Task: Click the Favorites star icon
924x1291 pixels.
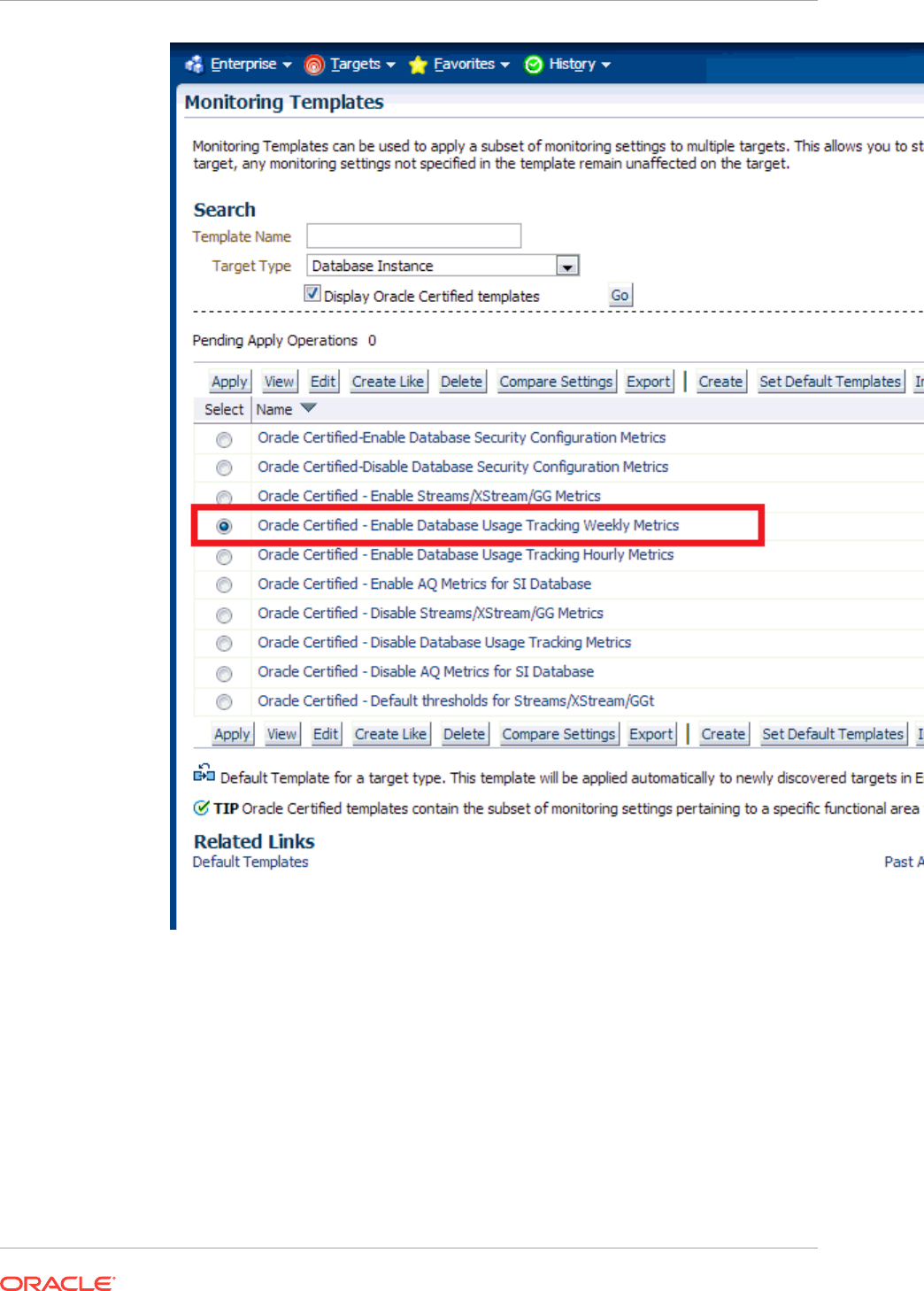Action: pos(418,65)
